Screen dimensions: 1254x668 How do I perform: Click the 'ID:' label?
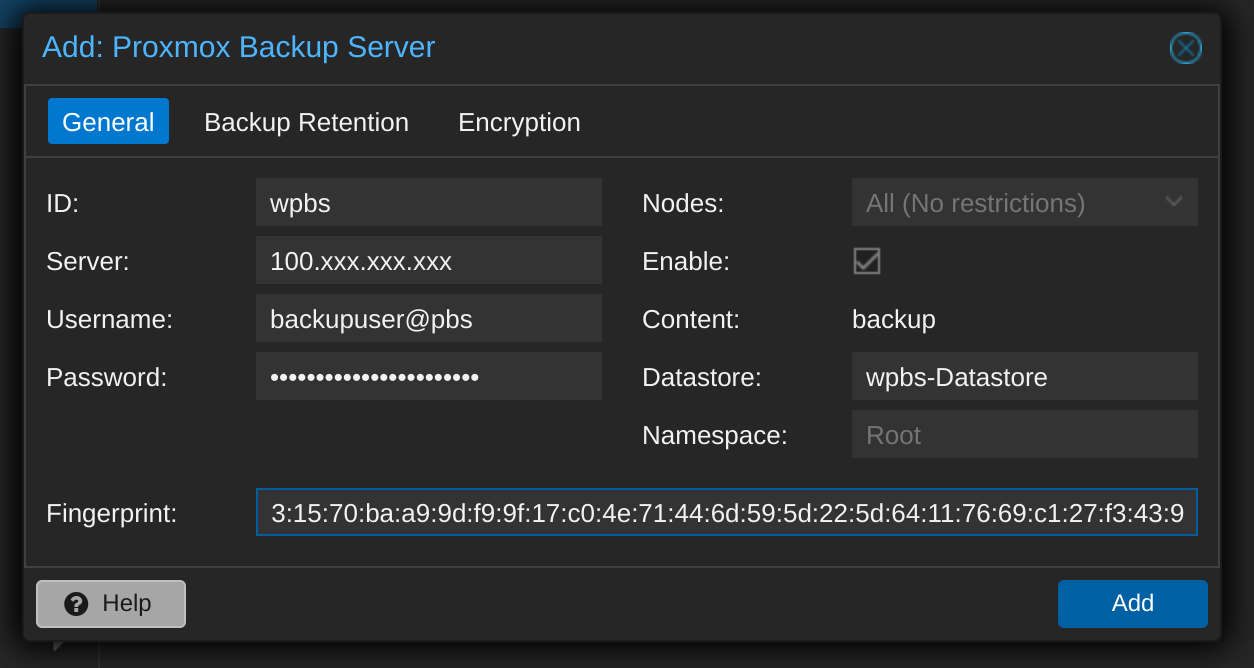(62, 204)
